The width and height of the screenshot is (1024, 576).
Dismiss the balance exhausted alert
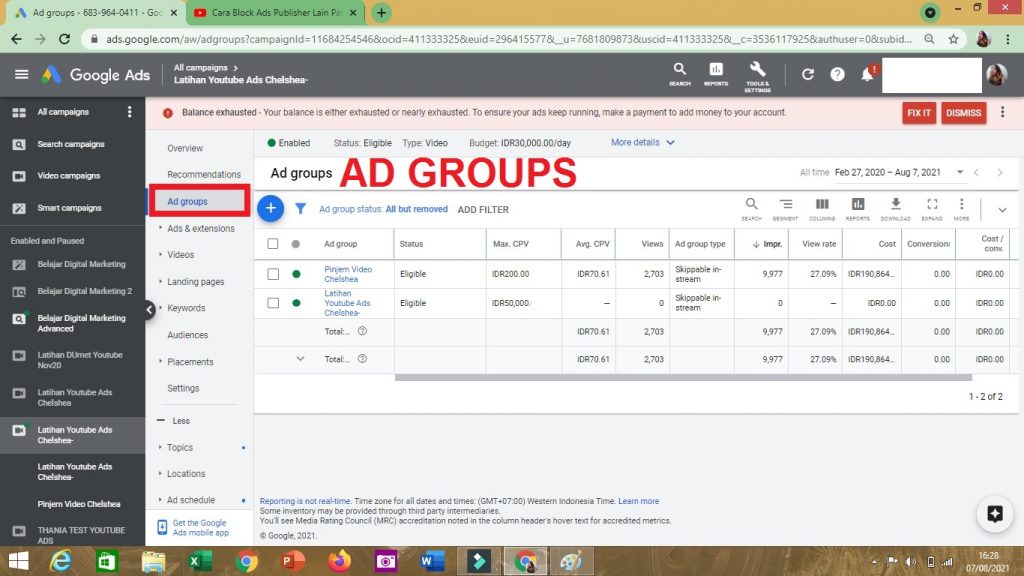(x=963, y=113)
